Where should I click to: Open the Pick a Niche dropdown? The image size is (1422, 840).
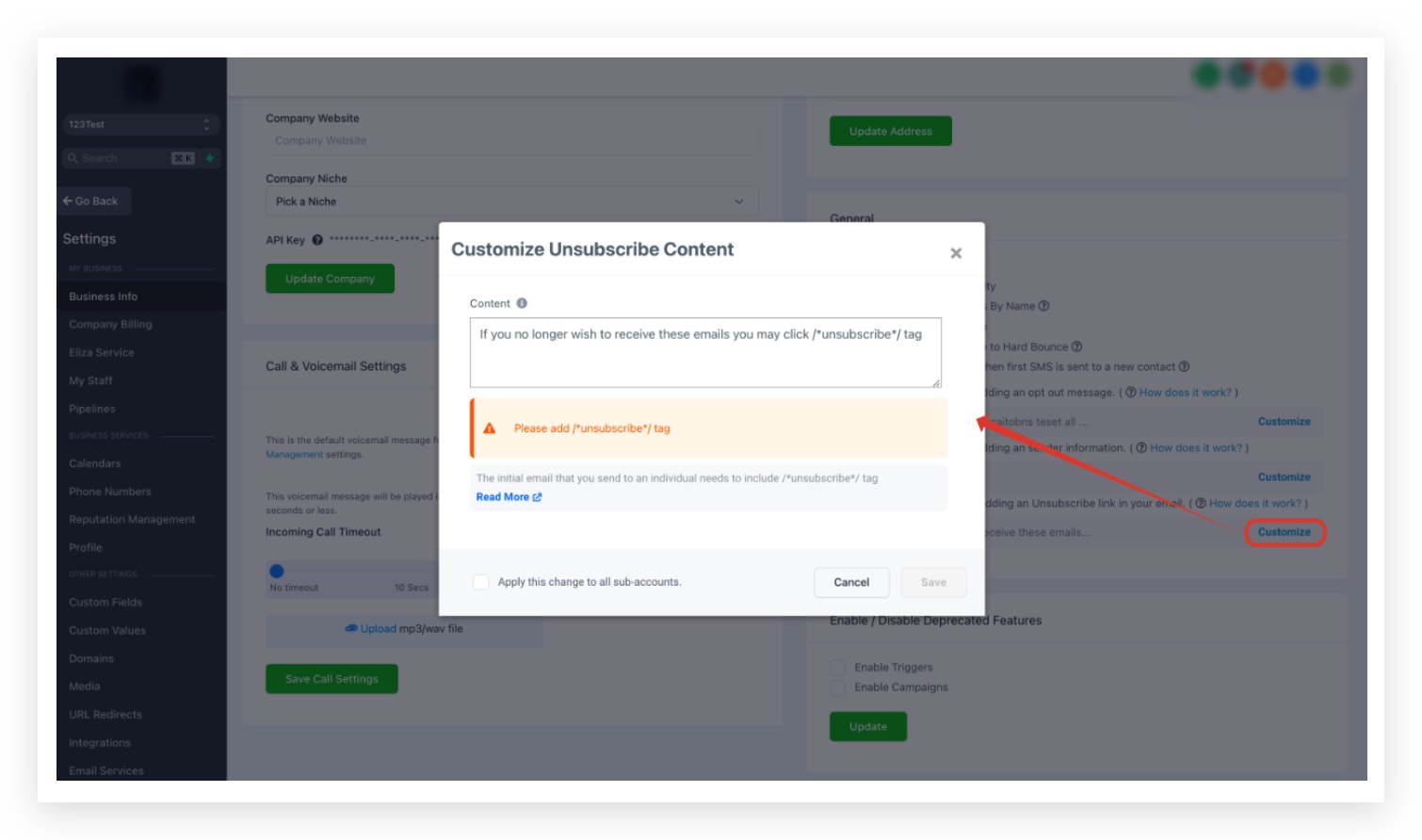click(512, 202)
